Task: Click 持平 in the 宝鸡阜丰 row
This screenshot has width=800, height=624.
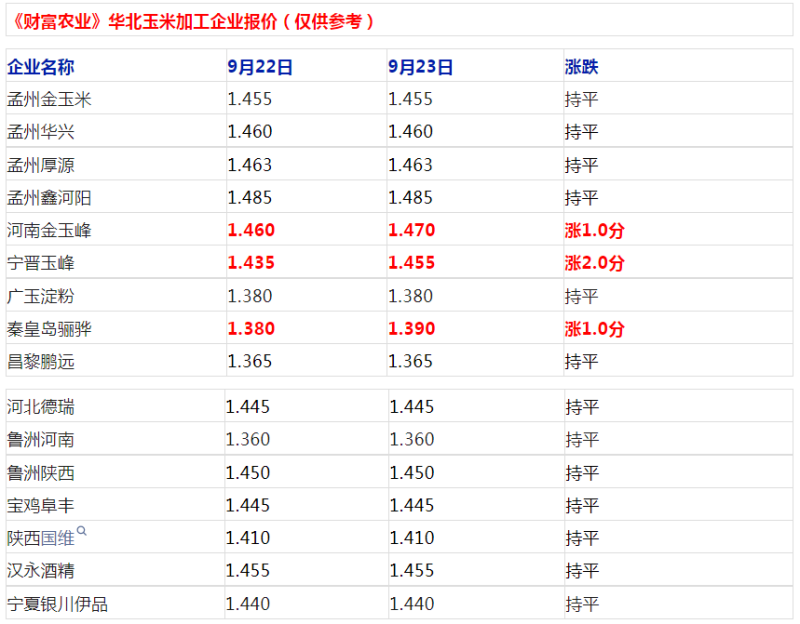Action: pos(582,505)
